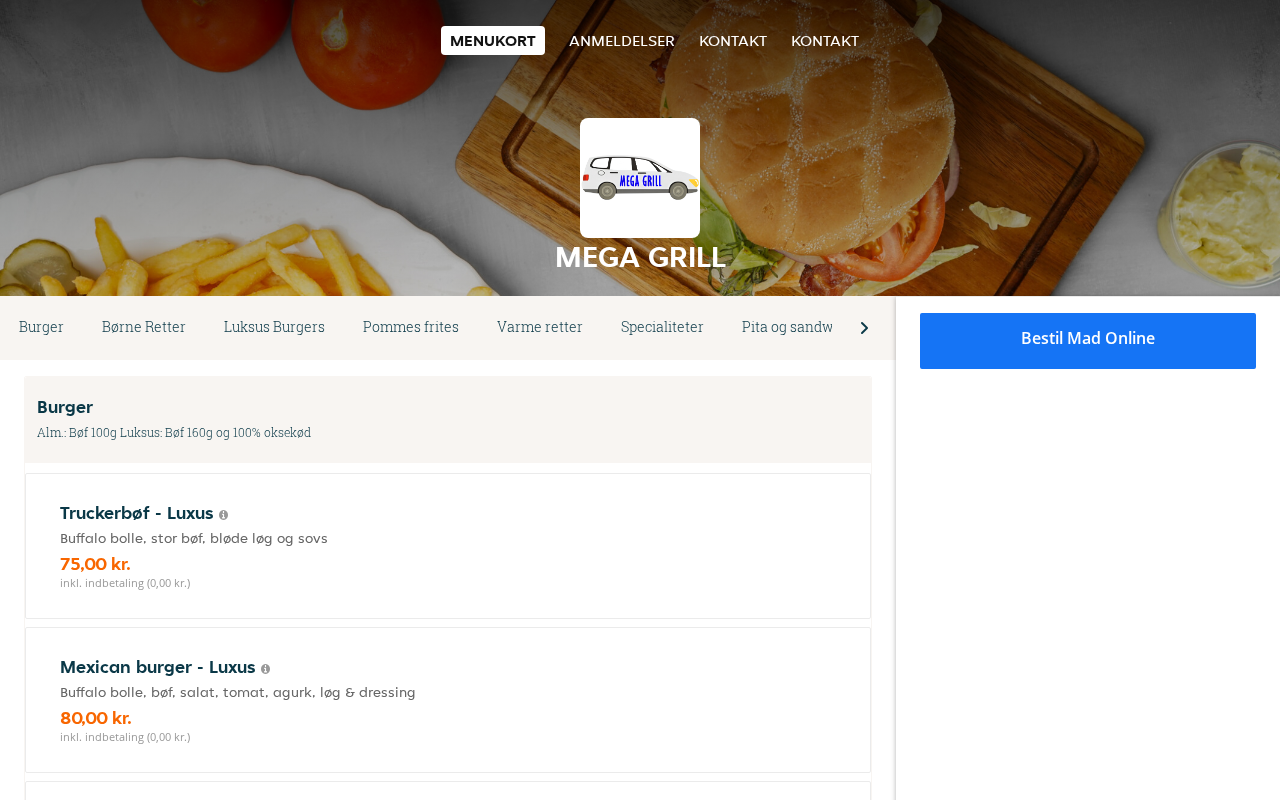The image size is (1280, 800).
Task: Jump to Børne Retter category
Action: (x=144, y=327)
